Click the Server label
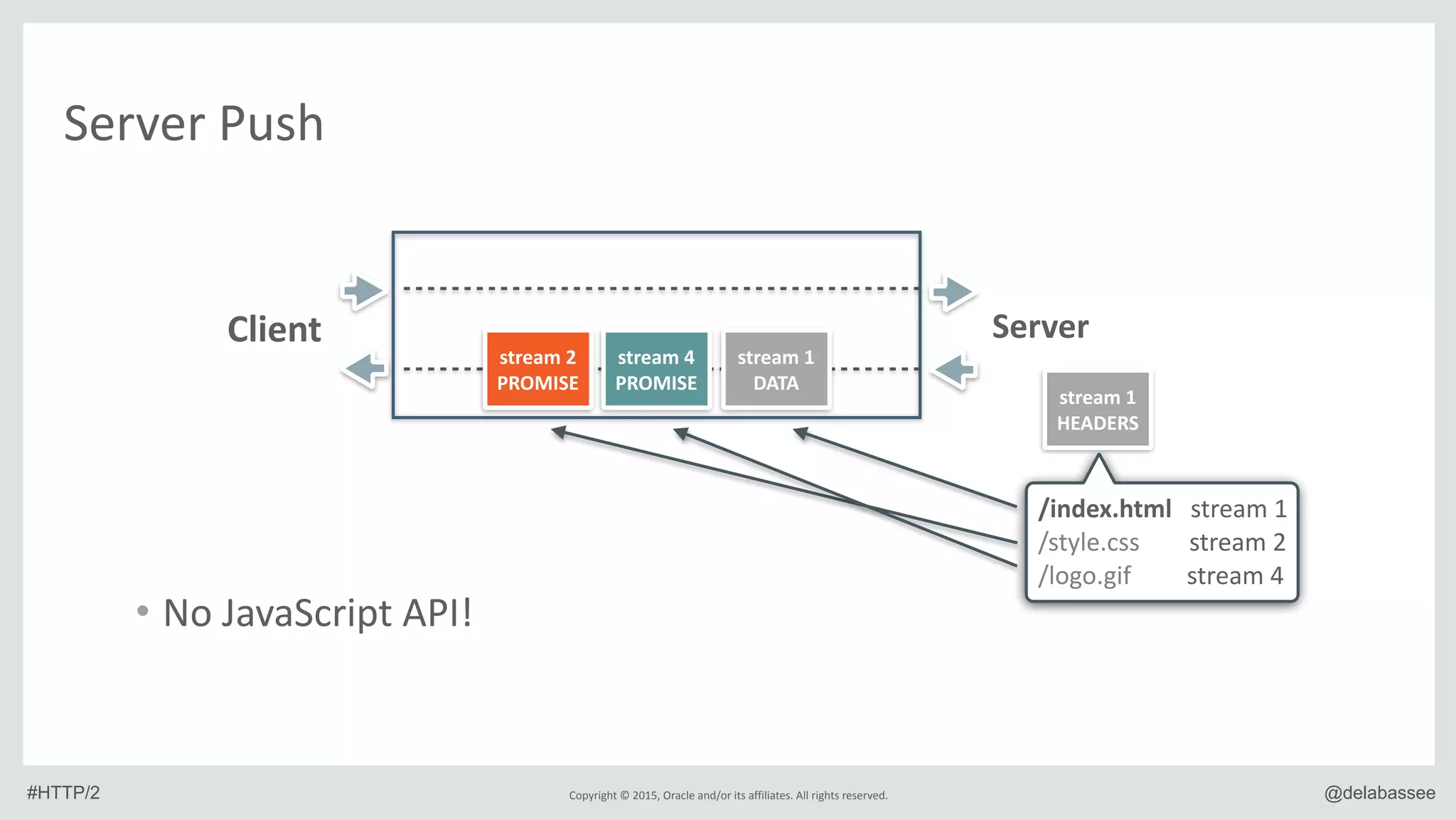The width and height of the screenshot is (1456, 820). coord(1039,327)
